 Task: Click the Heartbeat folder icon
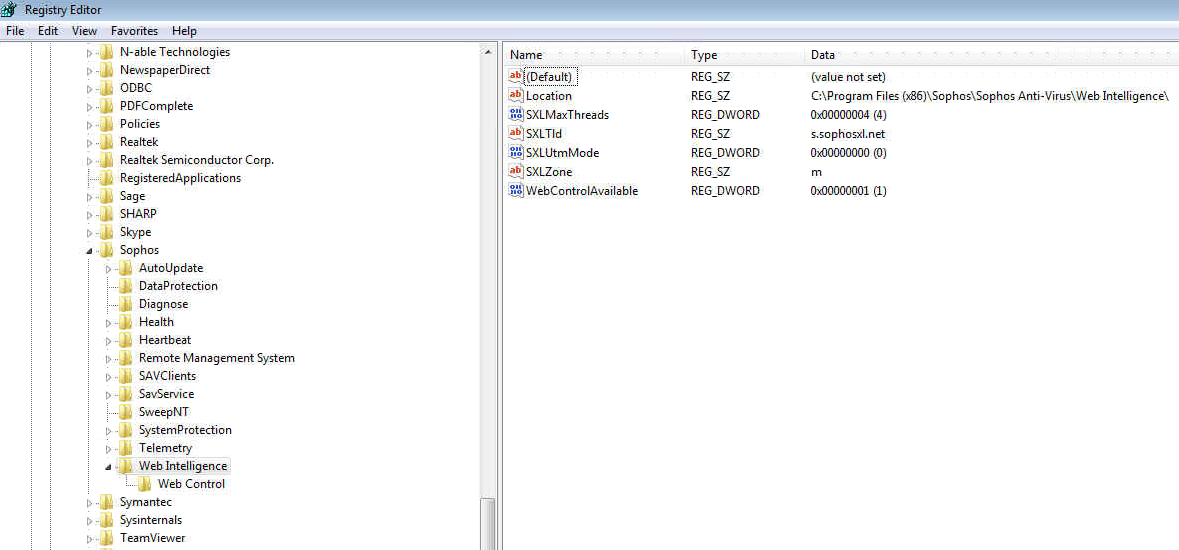pos(126,340)
